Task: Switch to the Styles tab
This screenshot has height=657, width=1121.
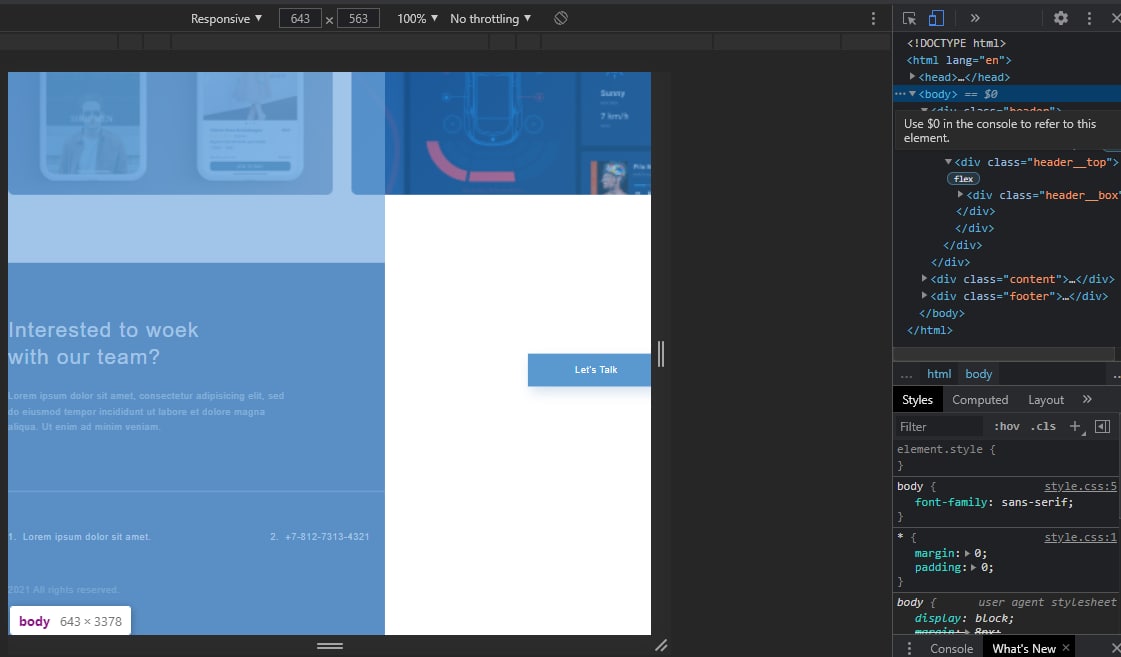Action: point(917,400)
